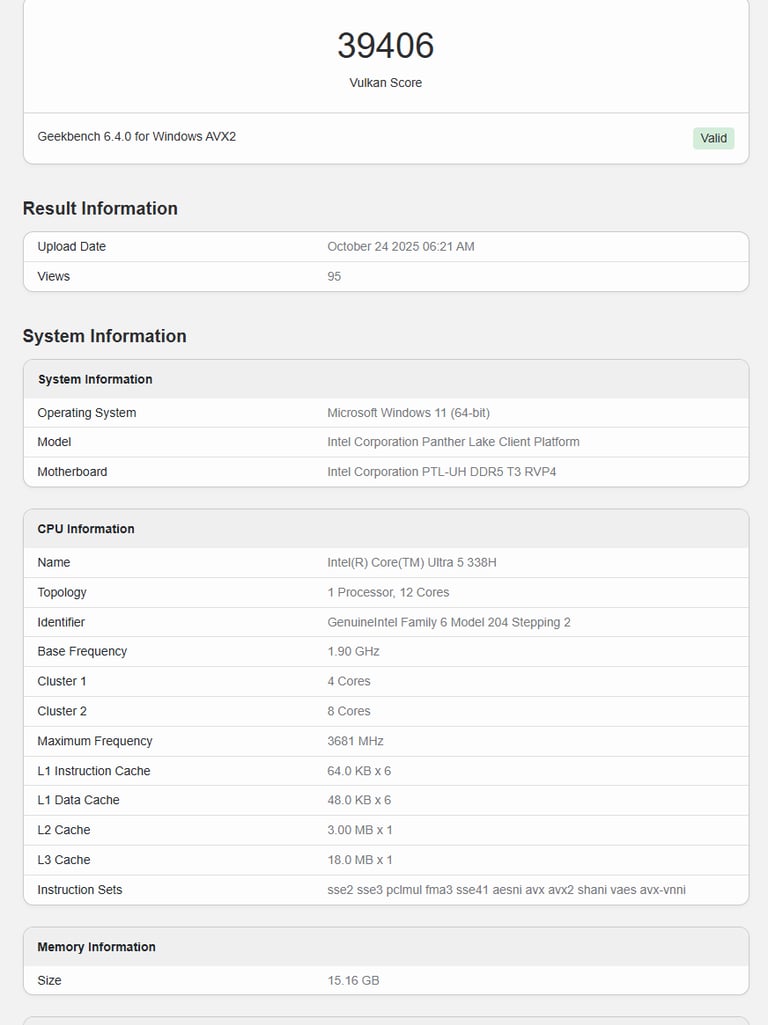Click the System Information section heading
This screenshot has height=1025, width=768.
[x=104, y=336]
